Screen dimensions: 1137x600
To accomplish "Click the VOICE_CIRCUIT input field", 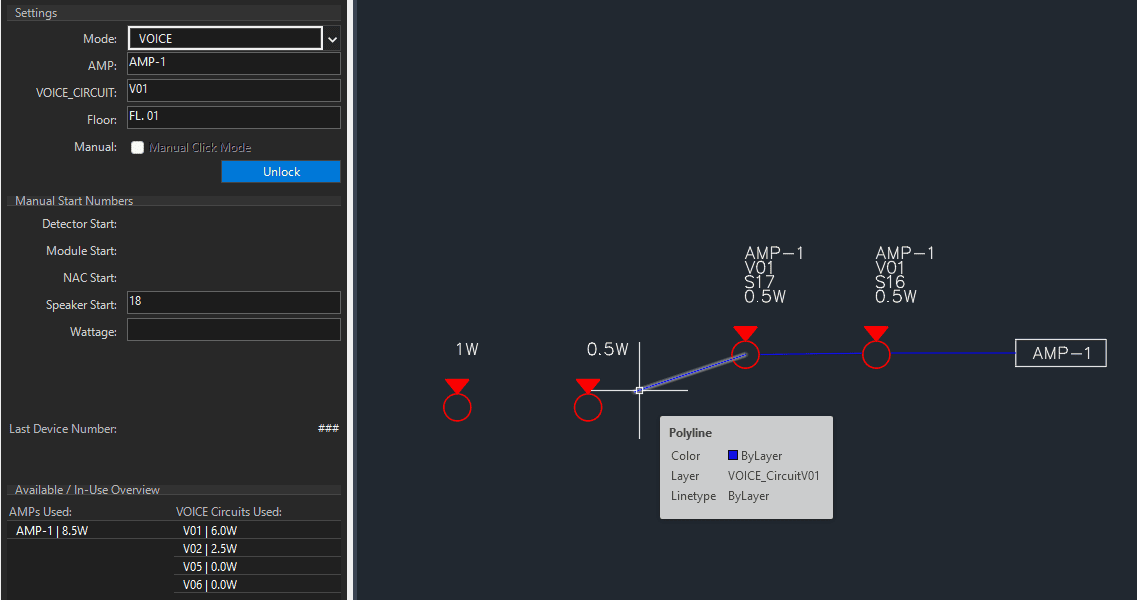I will click(234, 90).
